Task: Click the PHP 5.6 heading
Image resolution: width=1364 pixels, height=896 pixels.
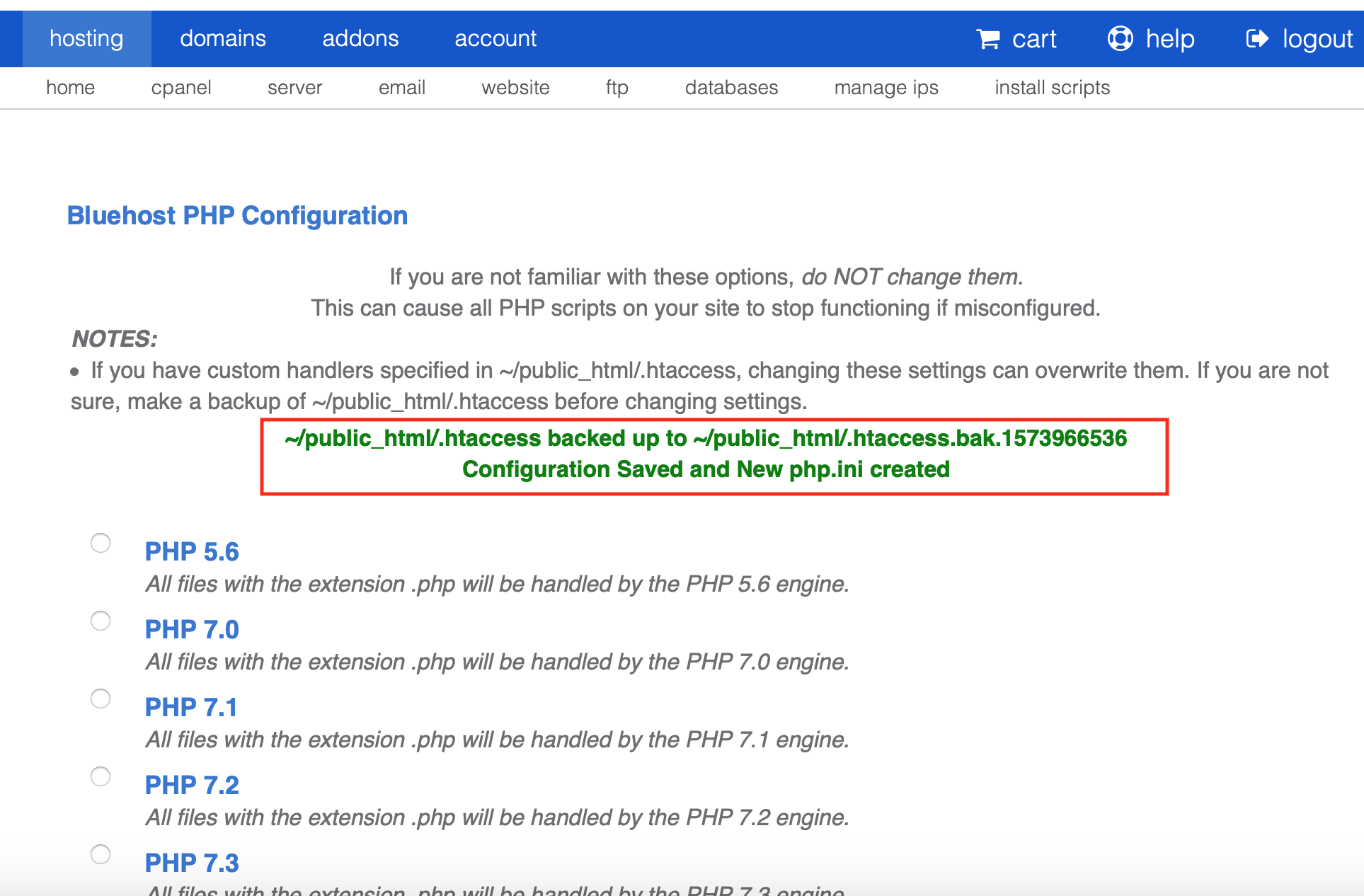Action: point(192,551)
